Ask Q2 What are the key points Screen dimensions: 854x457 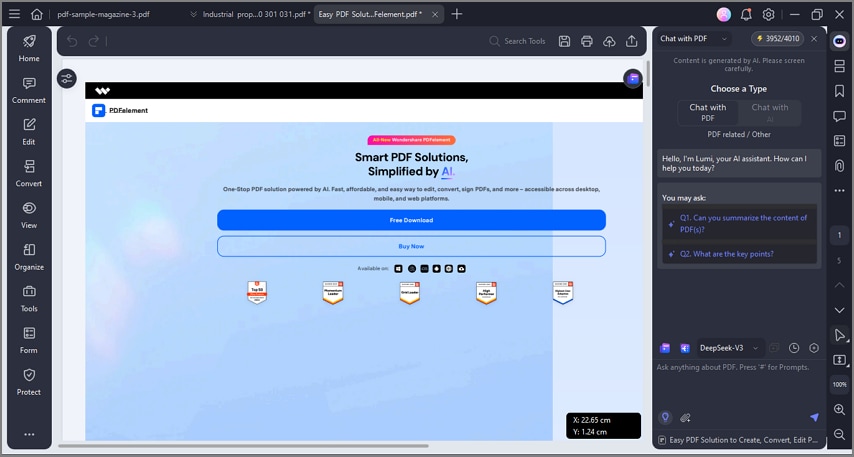point(740,254)
